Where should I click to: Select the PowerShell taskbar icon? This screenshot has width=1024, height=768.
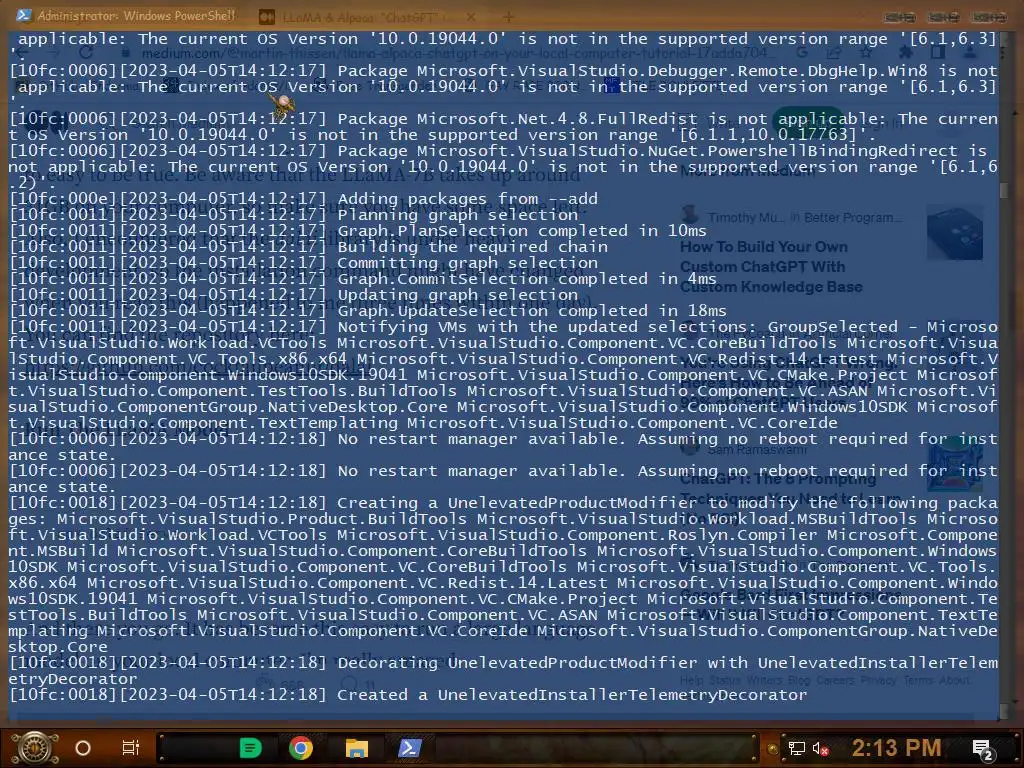click(409, 748)
